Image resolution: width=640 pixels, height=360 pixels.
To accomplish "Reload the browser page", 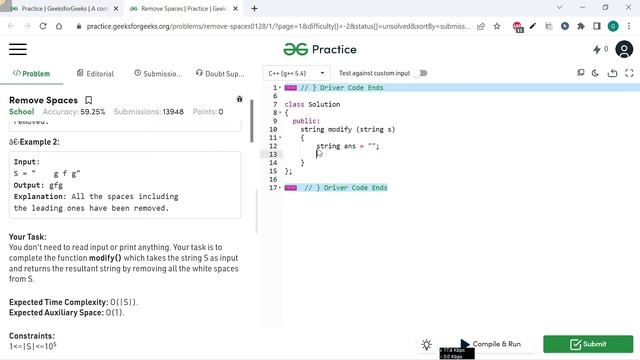I will point(43,26).
